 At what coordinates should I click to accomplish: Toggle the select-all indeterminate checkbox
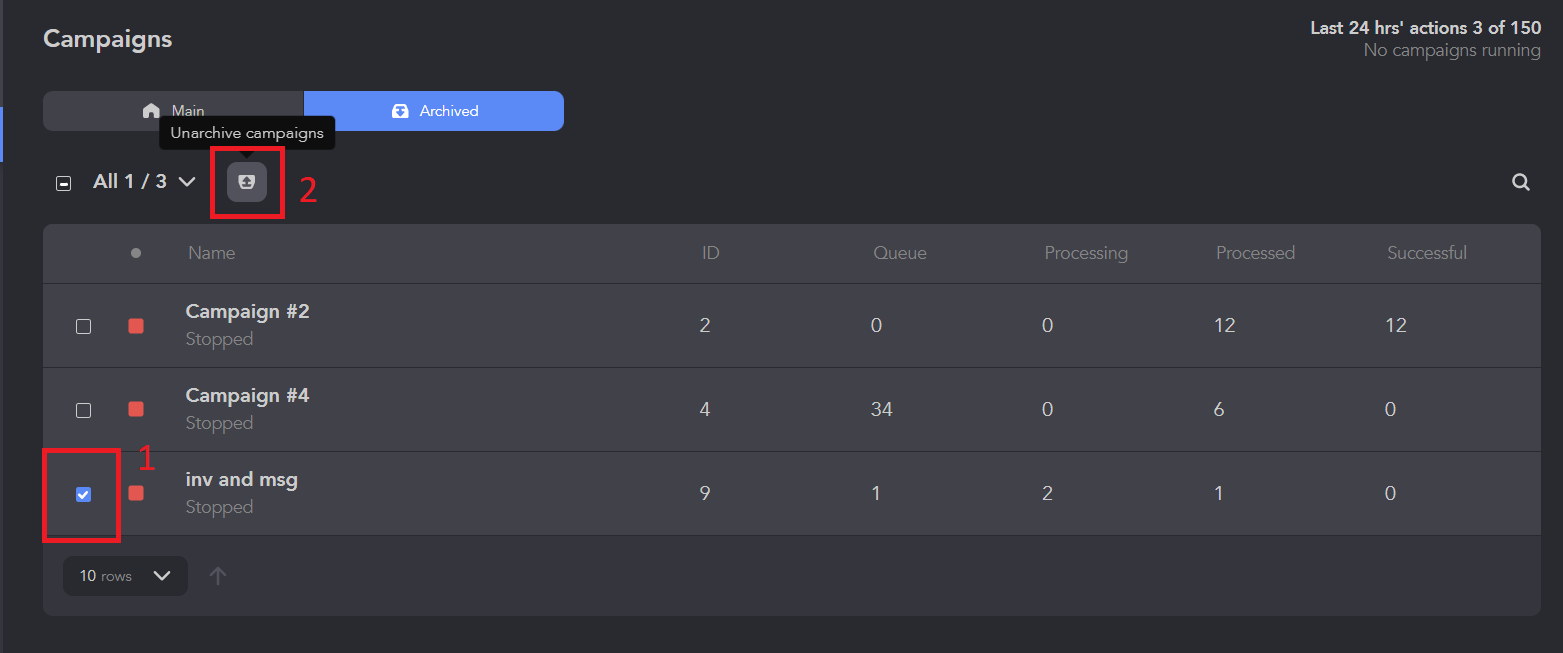64,183
